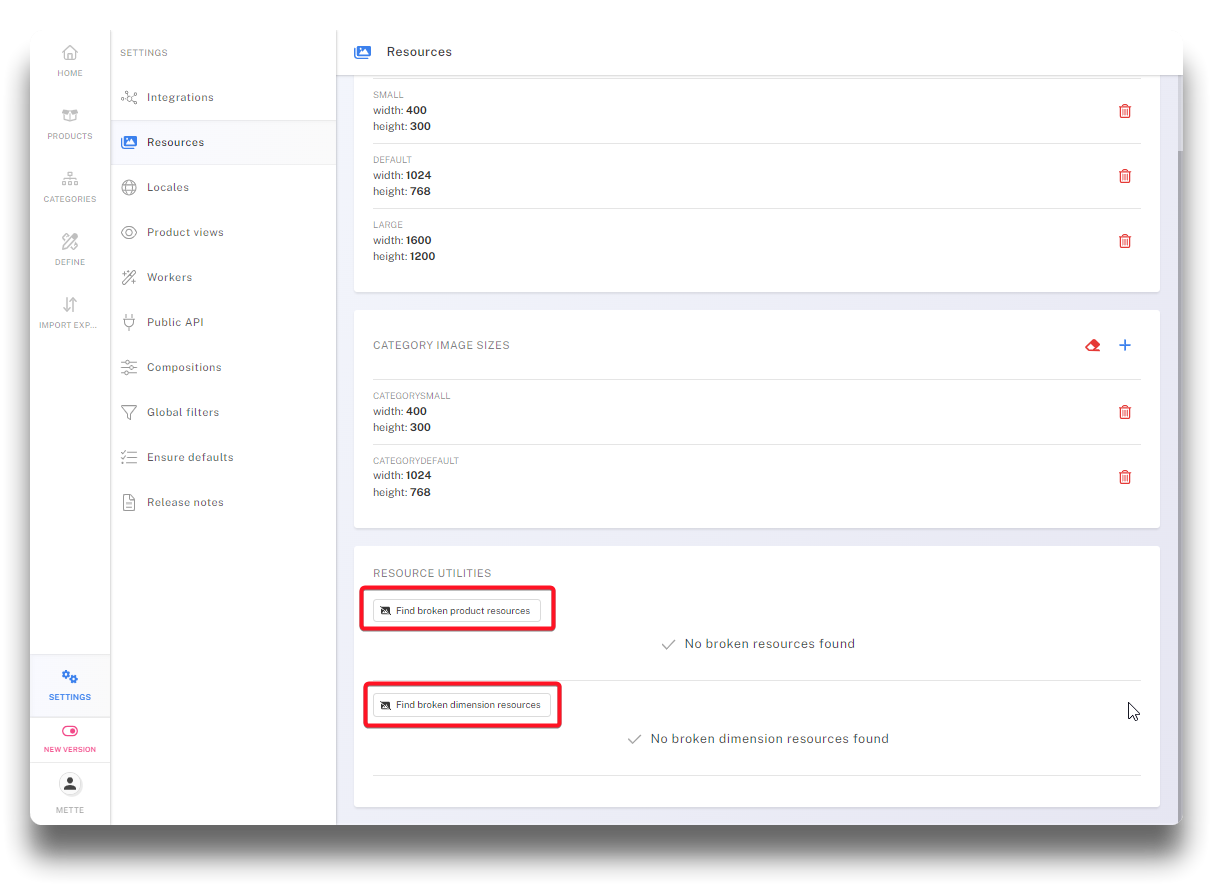
Task: Add a new category image size
Action: point(1124,345)
